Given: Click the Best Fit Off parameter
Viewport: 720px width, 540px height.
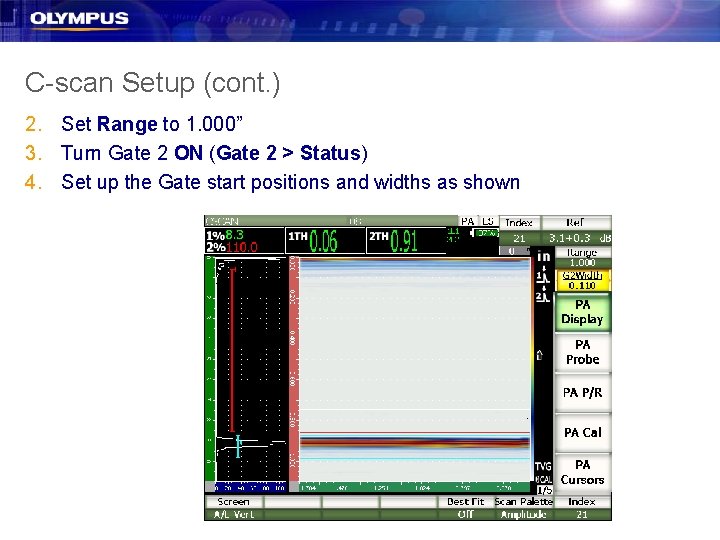Looking at the screenshot, I should coord(465,508).
